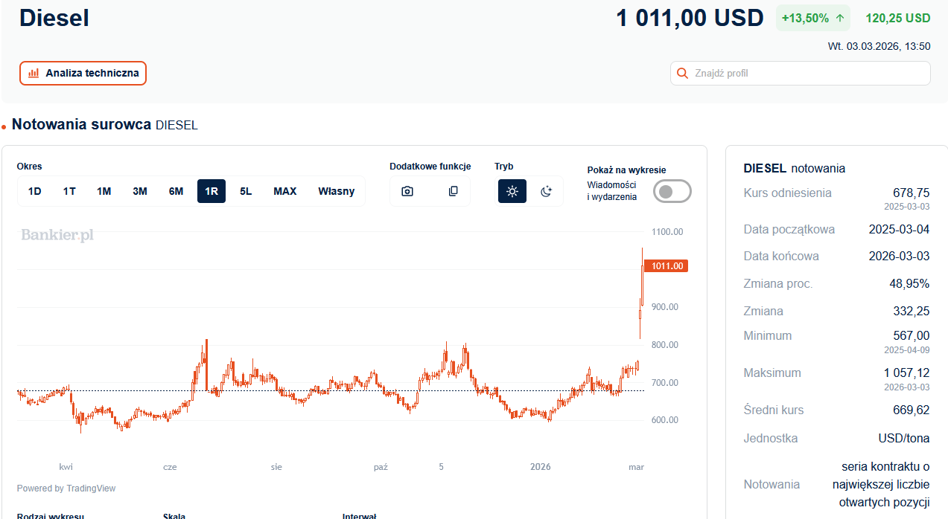Viewport: 948px width, 519px height.
Task: Select the 5L period tab
Action: pos(245,191)
